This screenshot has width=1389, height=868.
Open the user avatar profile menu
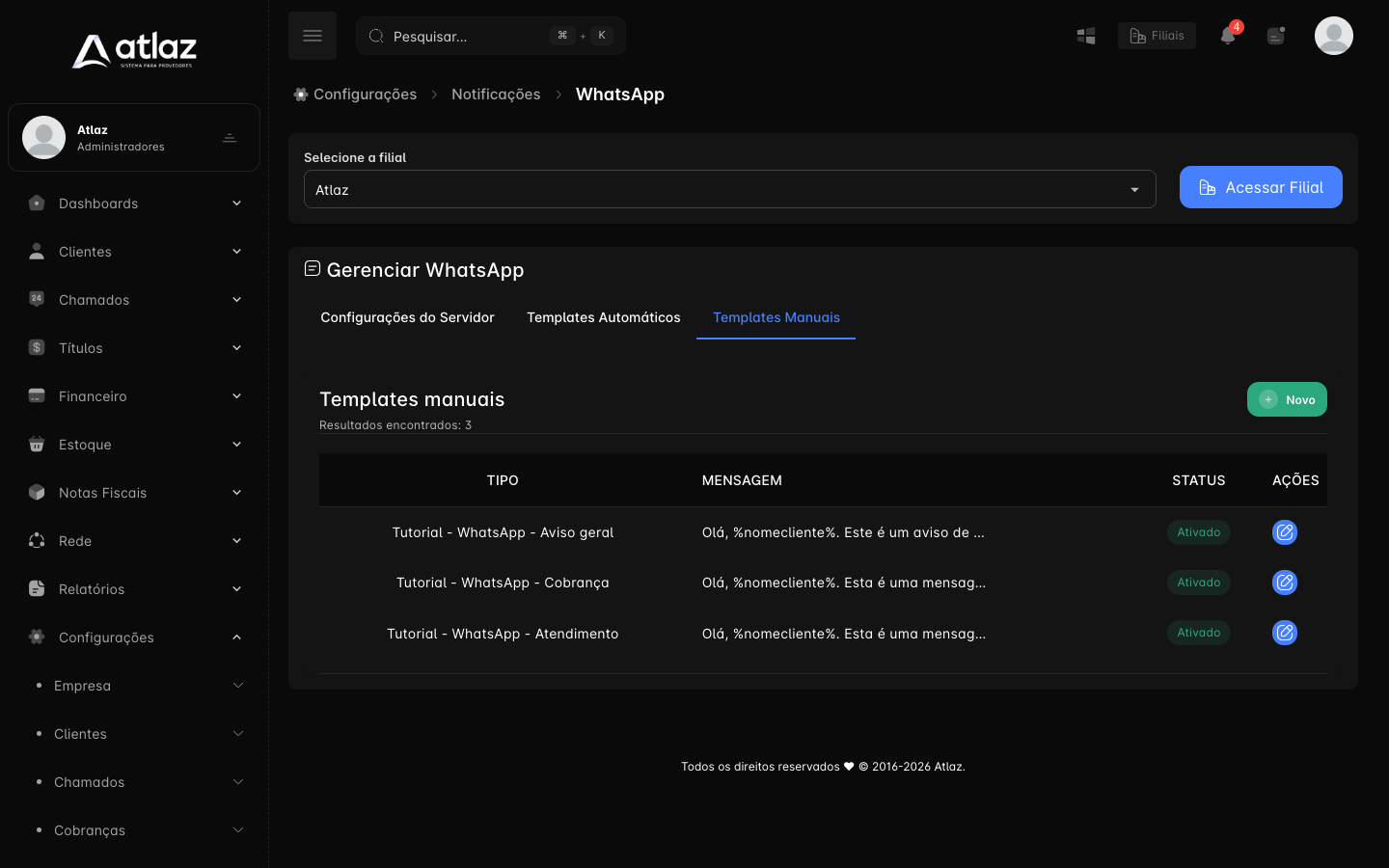(1334, 36)
